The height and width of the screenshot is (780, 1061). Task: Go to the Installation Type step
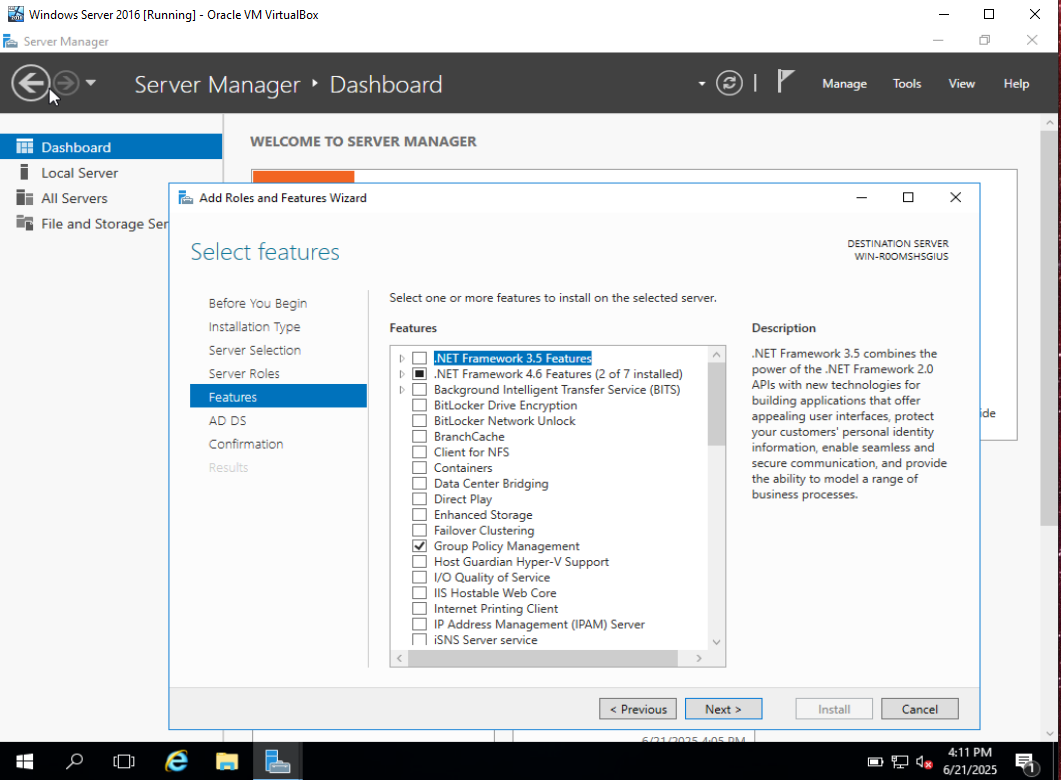point(254,327)
